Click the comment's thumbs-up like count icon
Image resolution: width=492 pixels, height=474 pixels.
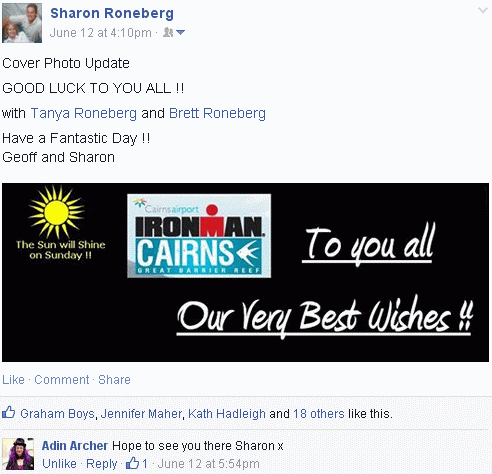(x=132, y=463)
